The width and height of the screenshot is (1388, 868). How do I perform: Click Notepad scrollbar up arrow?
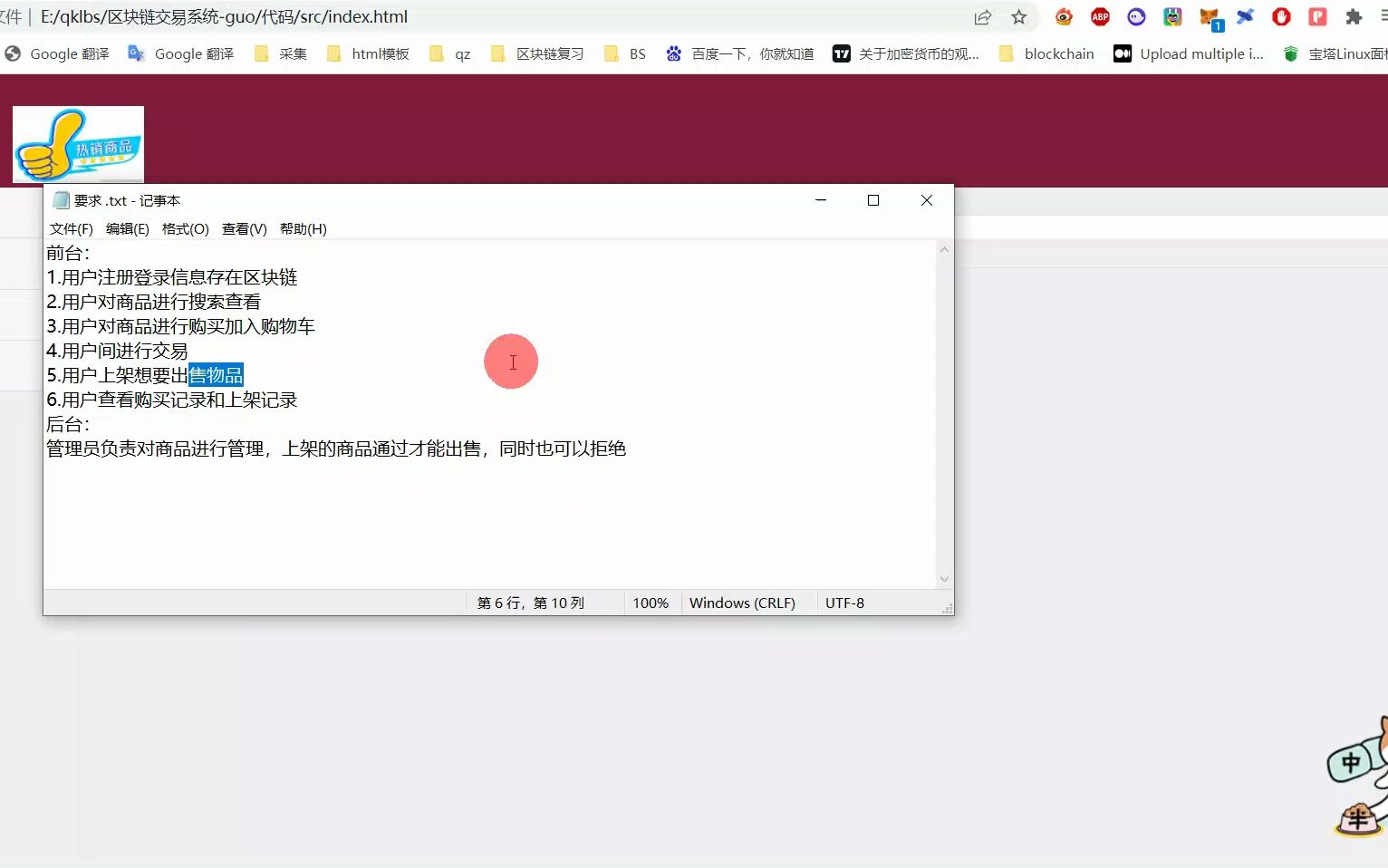[x=944, y=250]
